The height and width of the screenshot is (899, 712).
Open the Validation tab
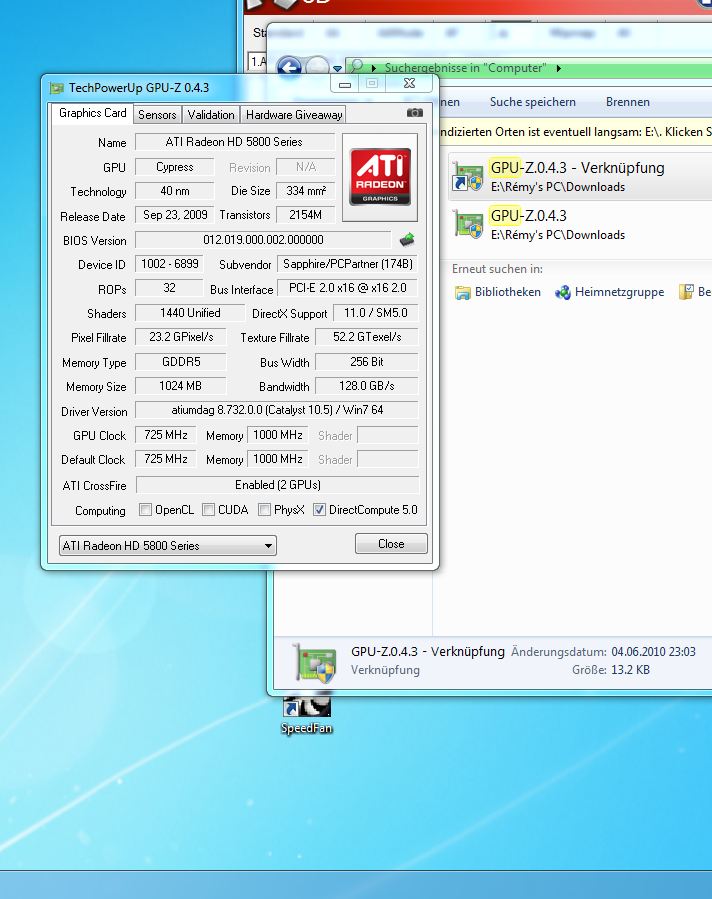211,115
